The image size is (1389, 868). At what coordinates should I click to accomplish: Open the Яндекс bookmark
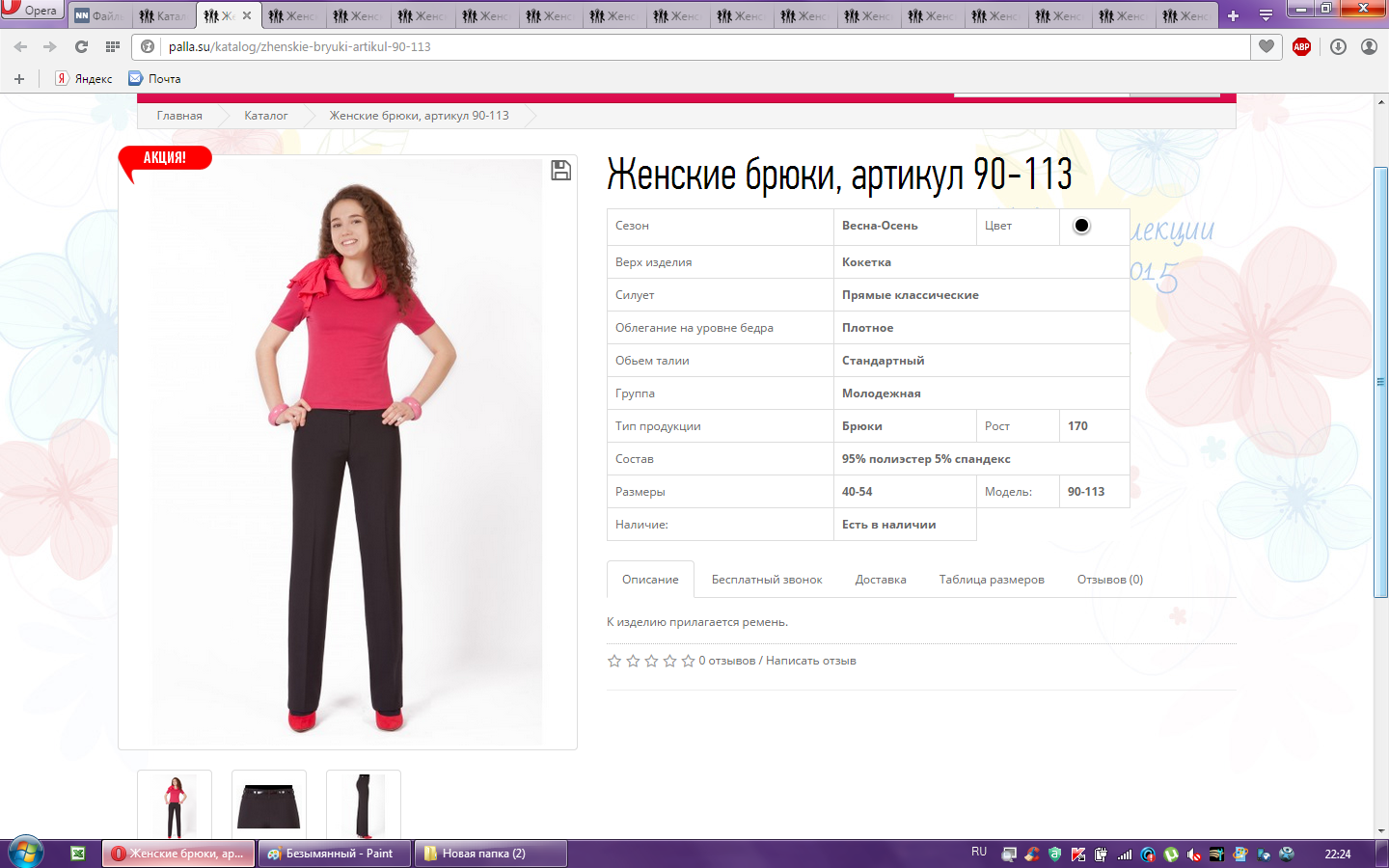click(x=85, y=79)
